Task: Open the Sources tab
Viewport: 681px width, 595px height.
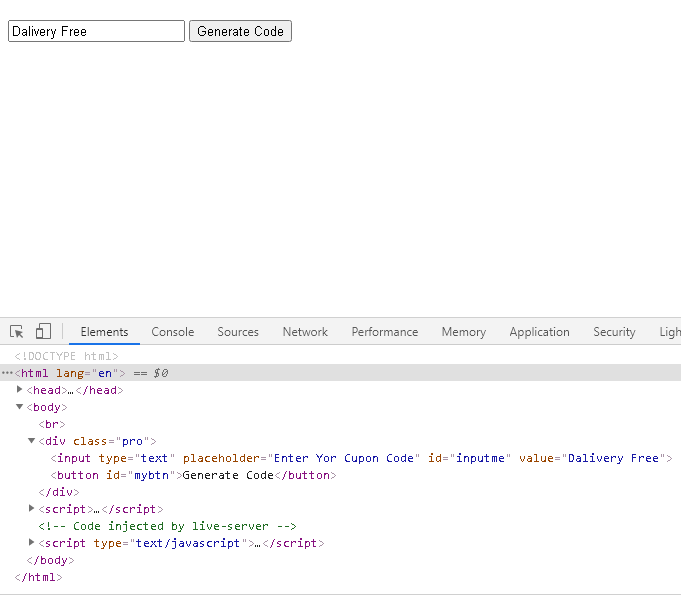Action: coord(238,332)
